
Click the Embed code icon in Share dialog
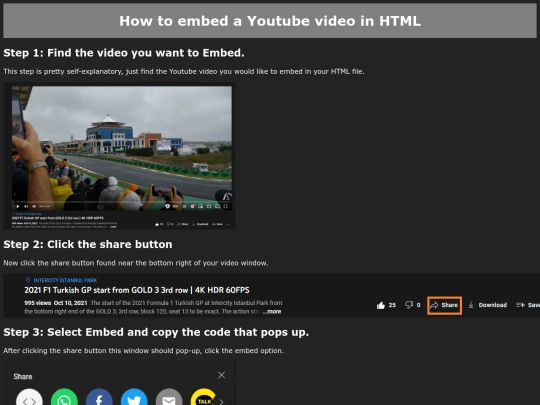point(29,398)
